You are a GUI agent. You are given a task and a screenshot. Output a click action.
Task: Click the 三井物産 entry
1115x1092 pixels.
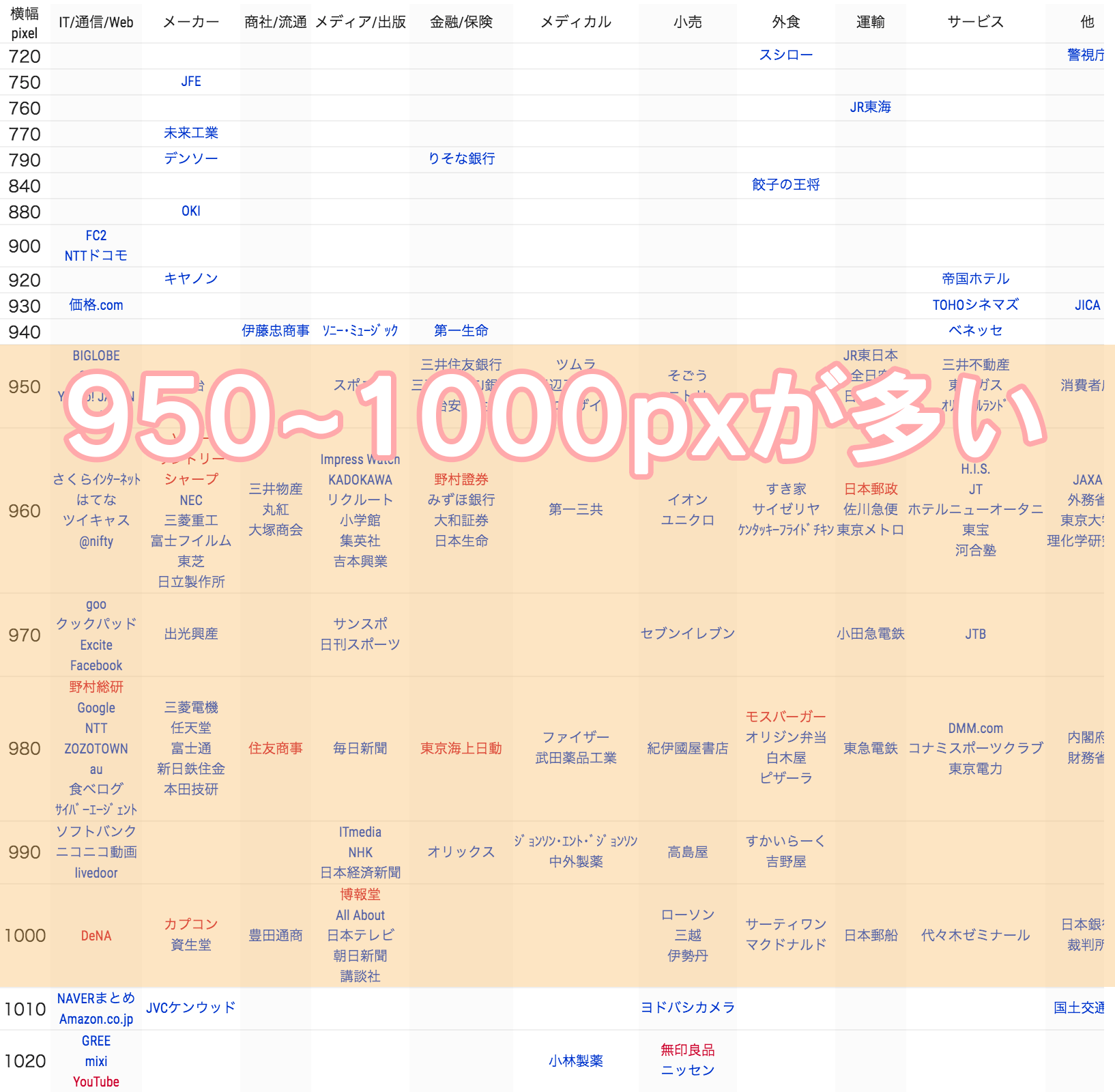coord(276,489)
